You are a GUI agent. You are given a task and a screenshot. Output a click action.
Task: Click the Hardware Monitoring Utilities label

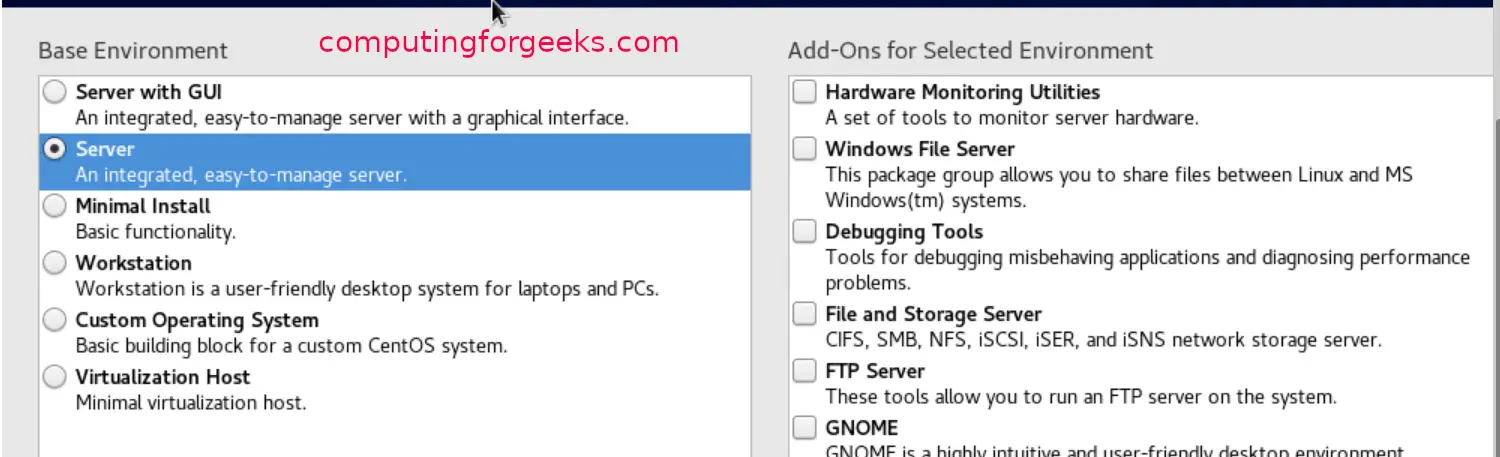coord(962,92)
